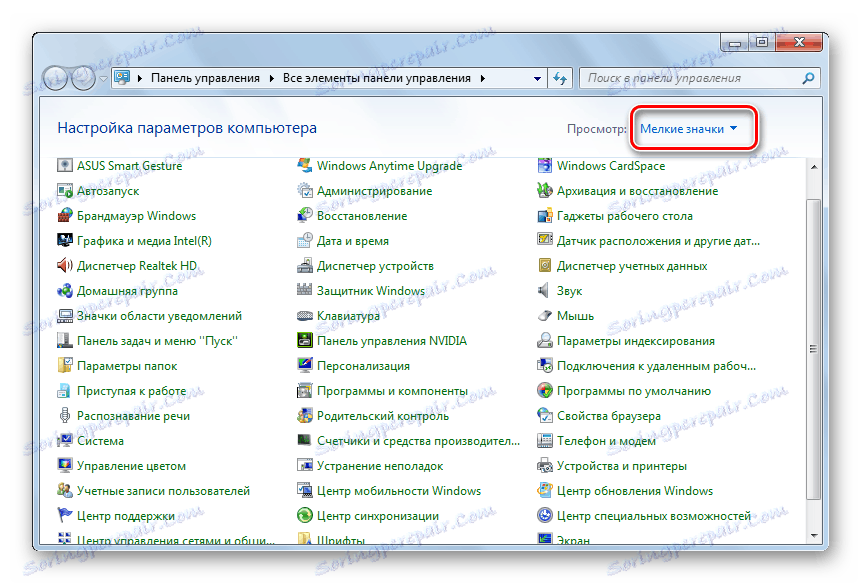Viewport: 862px width, 584px height.
Task: Open the Брандмауэр Windows firewall icon
Action: tap(64, 216)
